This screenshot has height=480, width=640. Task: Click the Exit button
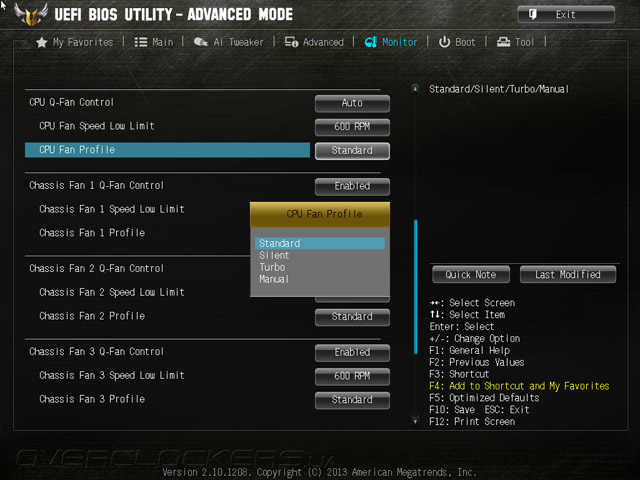click(x=566, y=15)
